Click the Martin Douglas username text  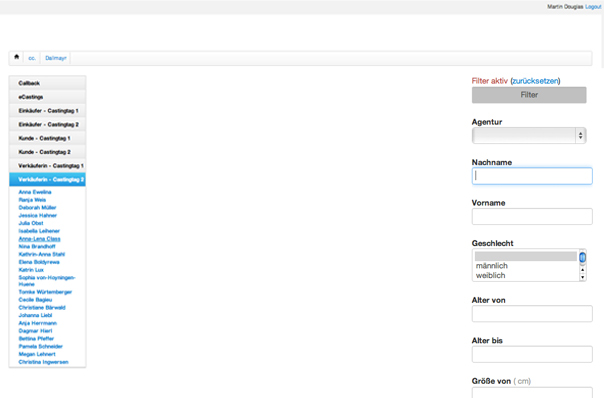[565, 7]
